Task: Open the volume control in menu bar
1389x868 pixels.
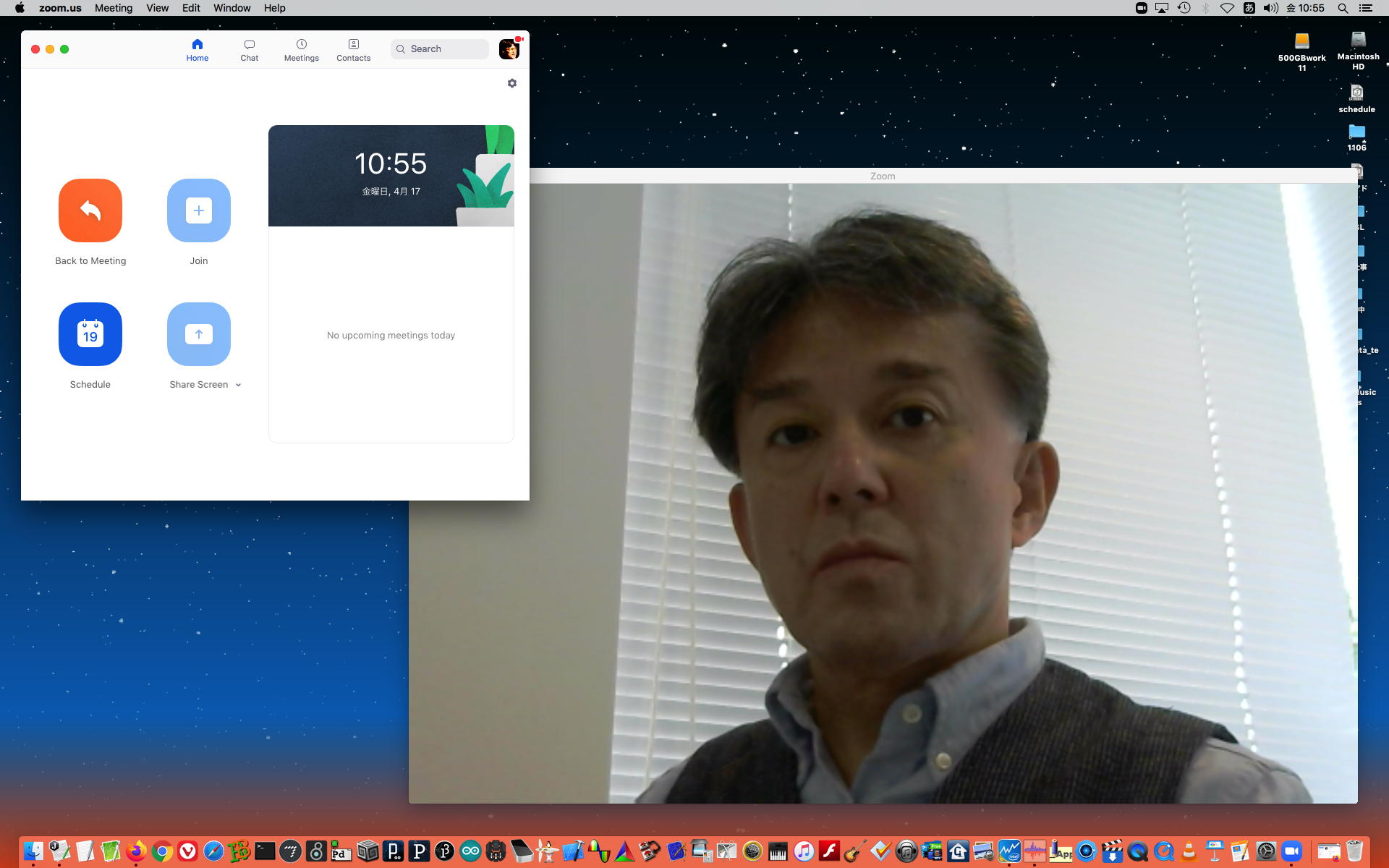Action: click(x=1270, y=8)
